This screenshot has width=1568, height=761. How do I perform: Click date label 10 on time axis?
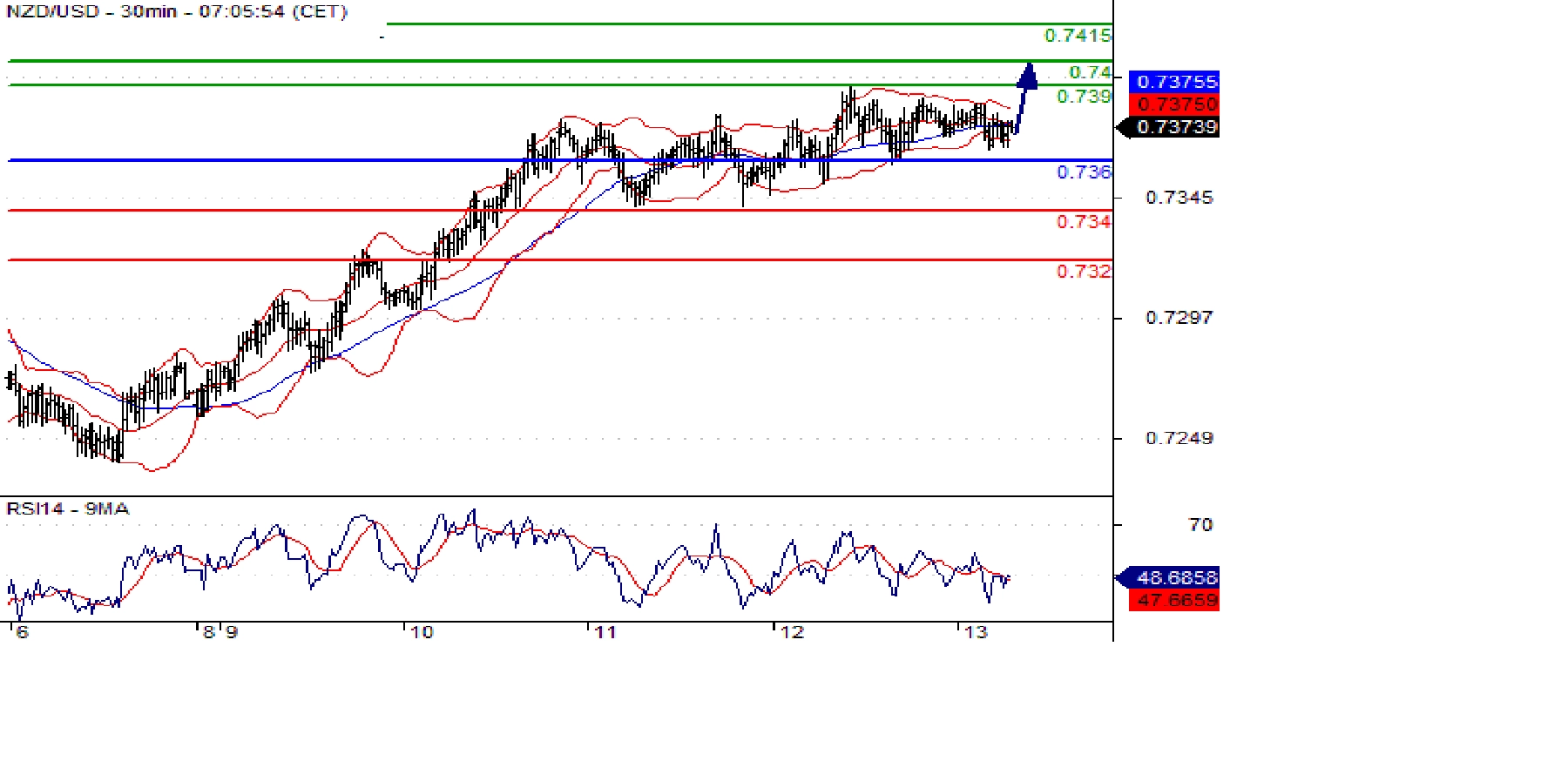click(x=422, y=633)
